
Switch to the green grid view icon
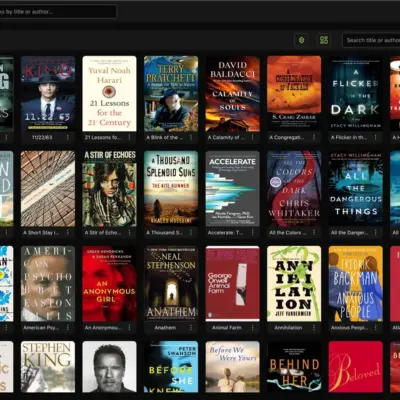coord(324,40)
